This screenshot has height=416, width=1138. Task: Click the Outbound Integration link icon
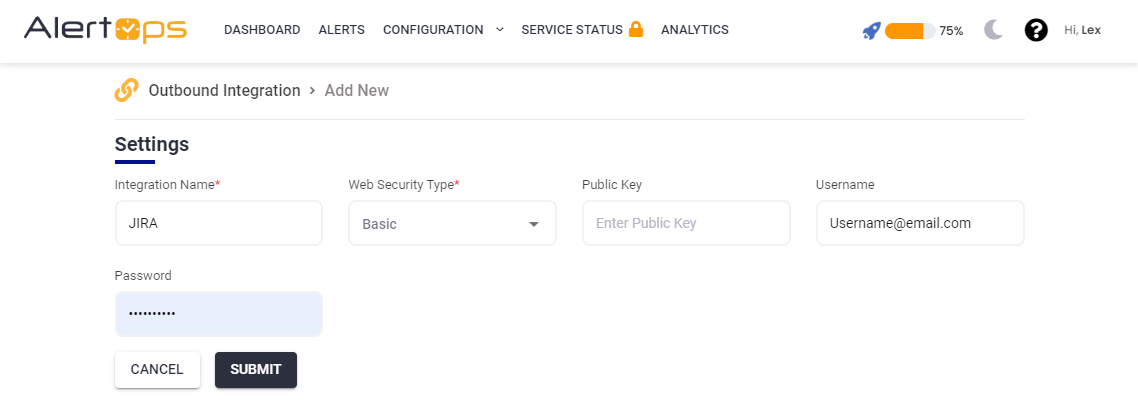[127, 90]
